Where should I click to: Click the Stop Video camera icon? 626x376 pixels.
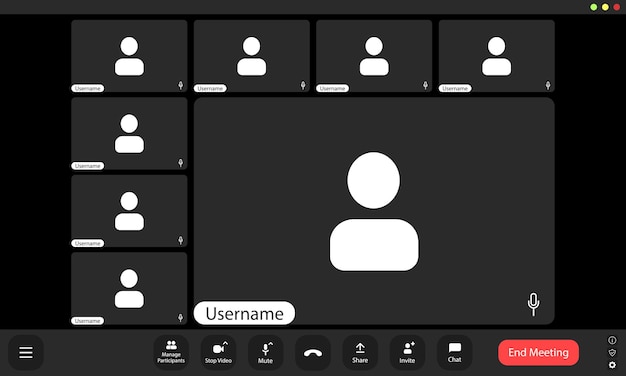tap(218, 349)
